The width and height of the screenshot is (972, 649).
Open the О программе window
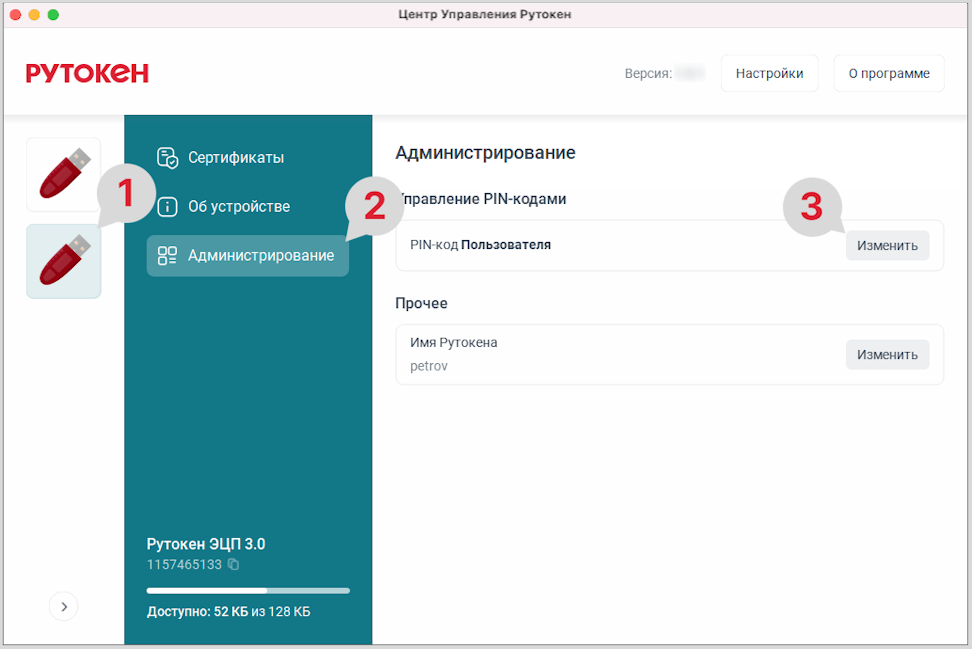(888, 73)
